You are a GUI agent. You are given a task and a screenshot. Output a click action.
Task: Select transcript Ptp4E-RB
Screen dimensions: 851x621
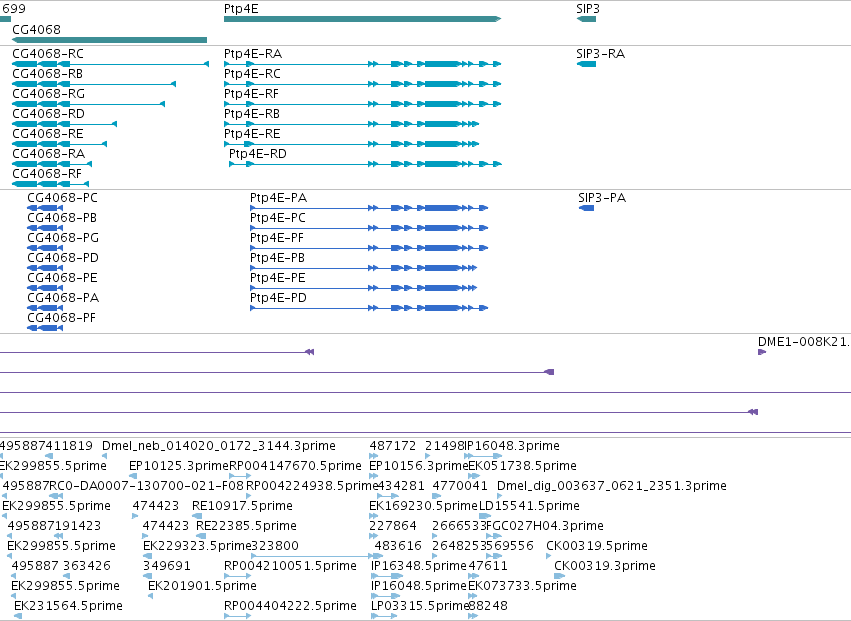pyautogui.click(x=252, y=113)
